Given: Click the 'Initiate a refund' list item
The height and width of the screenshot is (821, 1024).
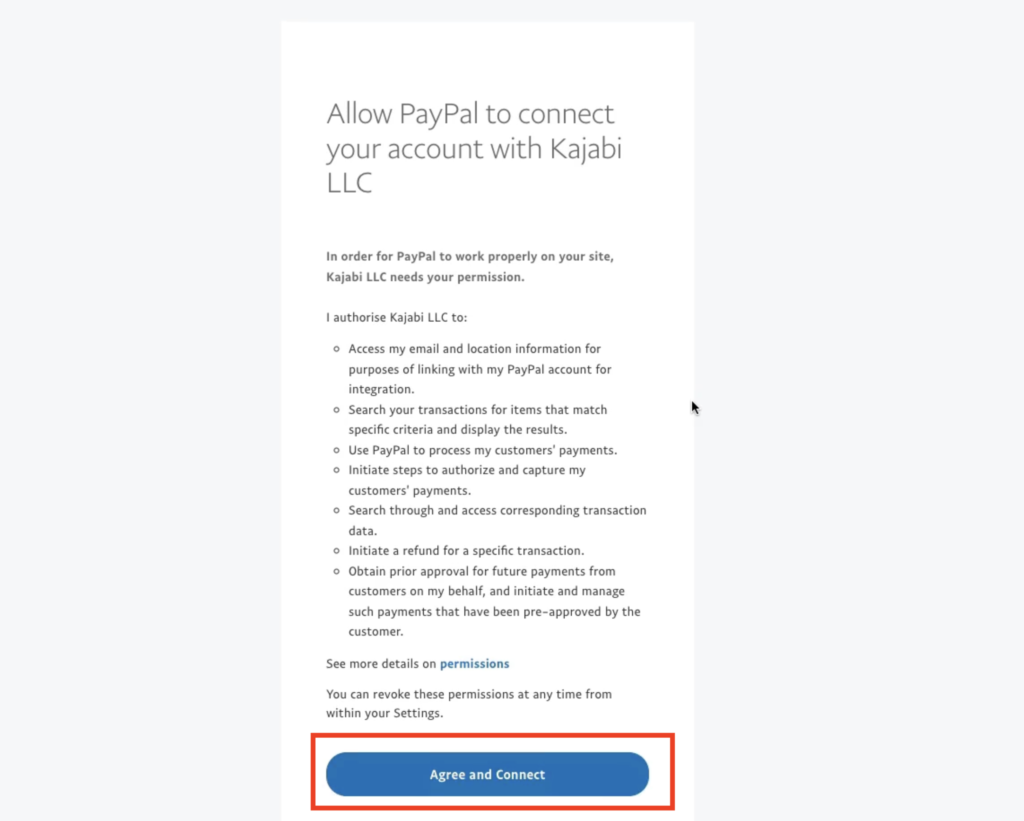Looking at the screenshot, I should click(x=466, y=551).
